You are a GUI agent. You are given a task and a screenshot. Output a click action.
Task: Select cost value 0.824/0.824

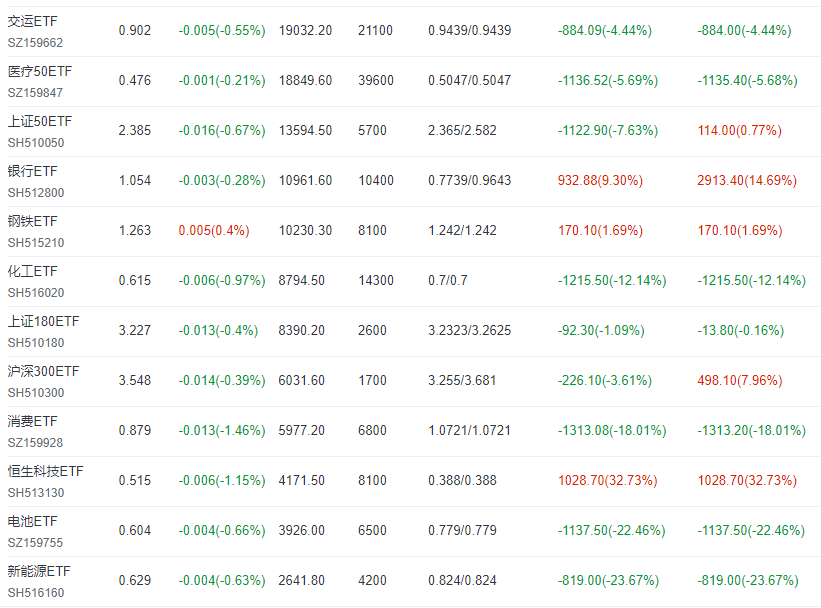(x=462, y=580)
